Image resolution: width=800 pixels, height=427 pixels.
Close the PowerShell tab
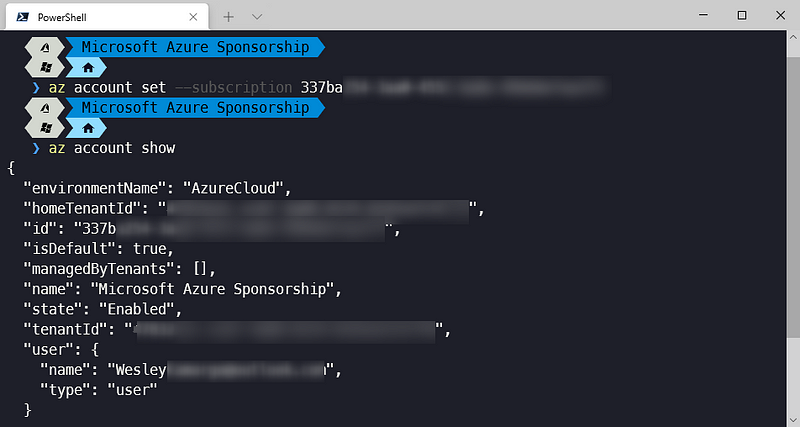click(x=192, y=16)
